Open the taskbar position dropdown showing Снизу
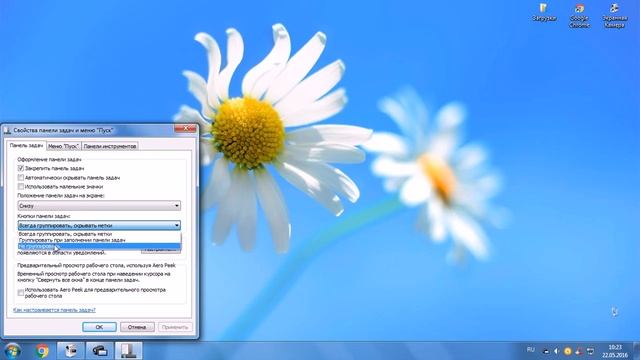The height and width of the screenshot is (360, 640). (x=99, y=206)
